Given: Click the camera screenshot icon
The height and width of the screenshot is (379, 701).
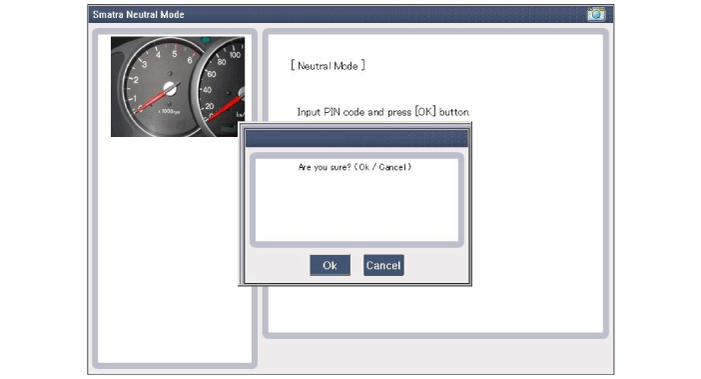Looking at the screenshot, I should tap(596, 14).
